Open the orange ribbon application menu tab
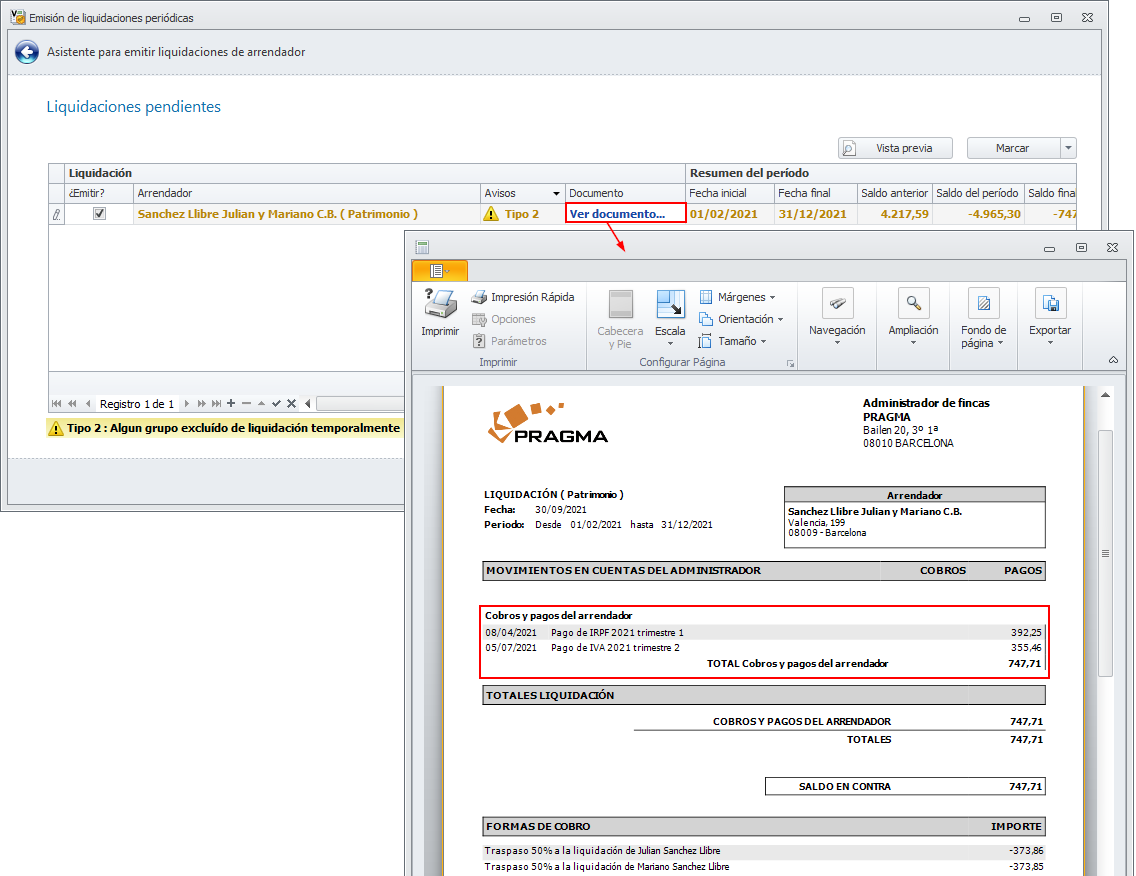Image resolution: width=1136 pixels, height=876 pixels. pyautogui.click(x=439, y=271)
